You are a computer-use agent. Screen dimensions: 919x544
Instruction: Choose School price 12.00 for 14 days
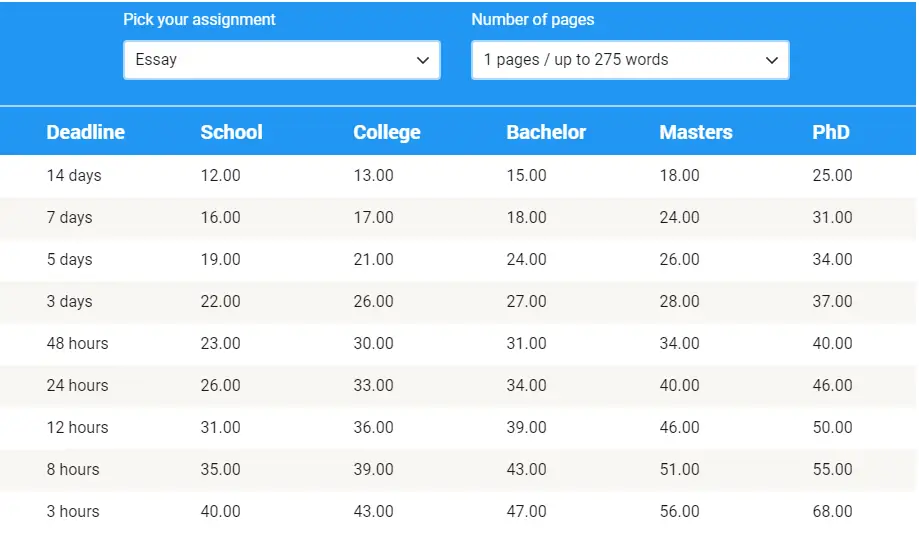point(220,176)
